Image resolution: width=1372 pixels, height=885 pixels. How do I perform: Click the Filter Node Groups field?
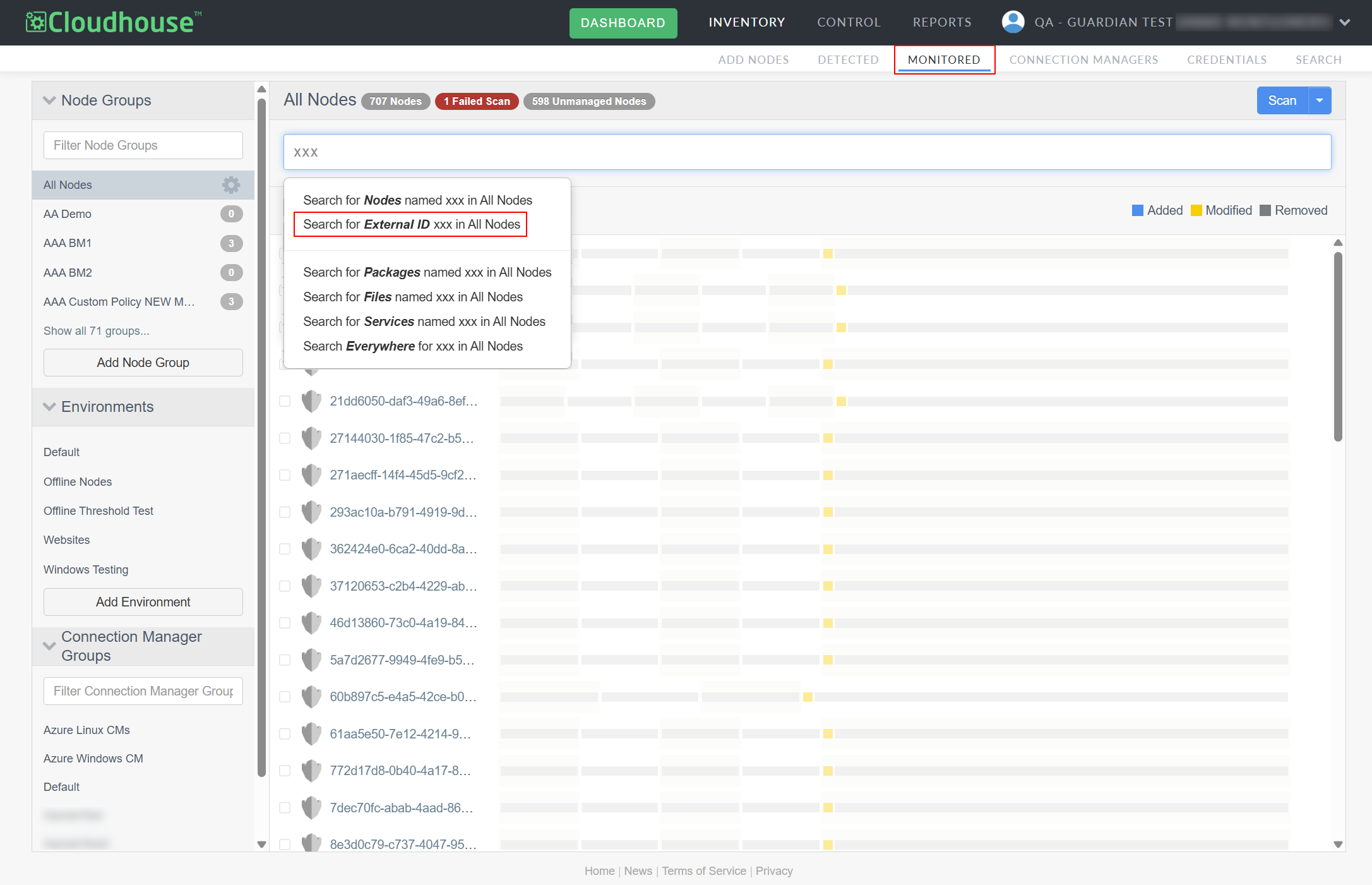tap(143, 145)
